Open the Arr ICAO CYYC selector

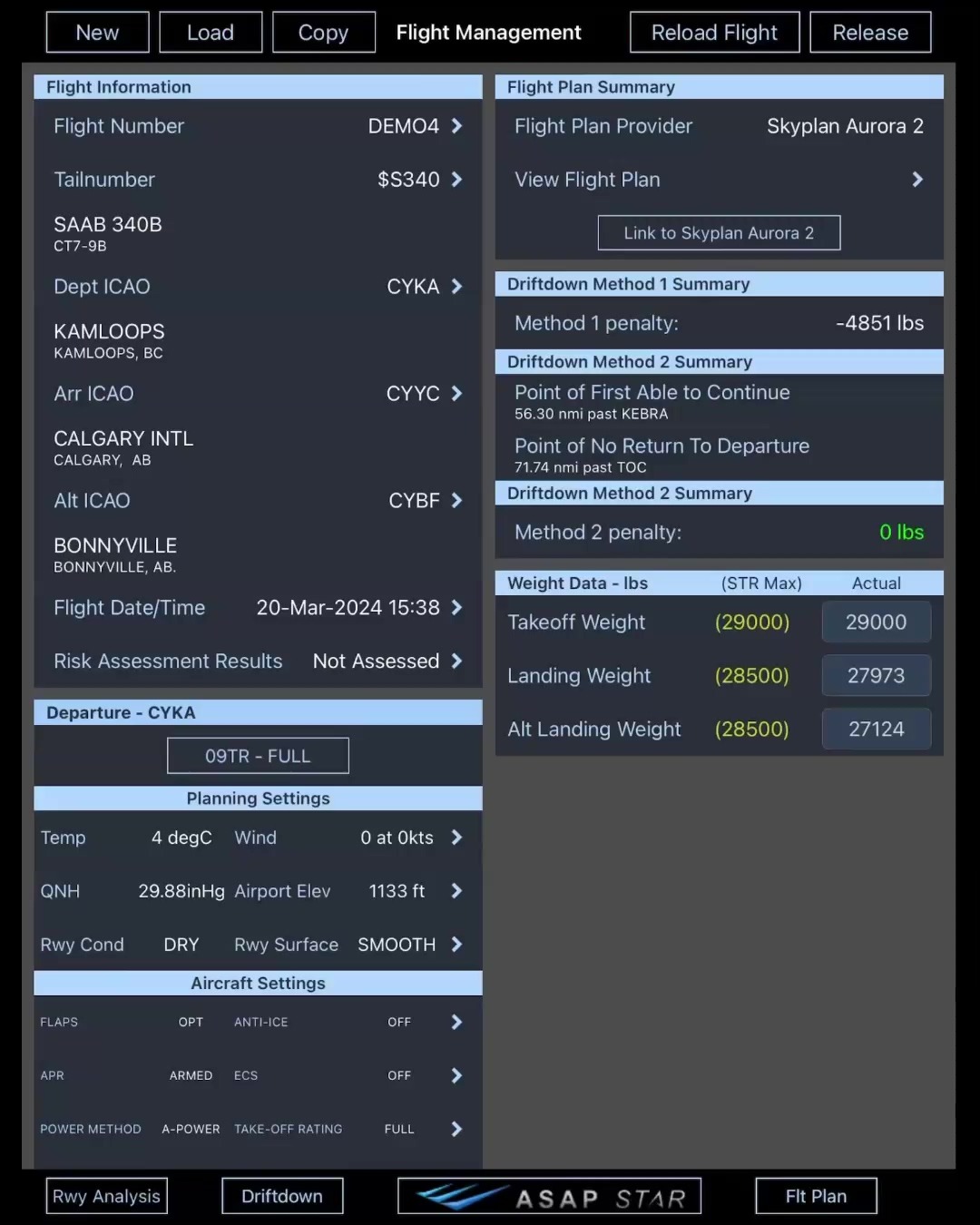pos(456,394)
